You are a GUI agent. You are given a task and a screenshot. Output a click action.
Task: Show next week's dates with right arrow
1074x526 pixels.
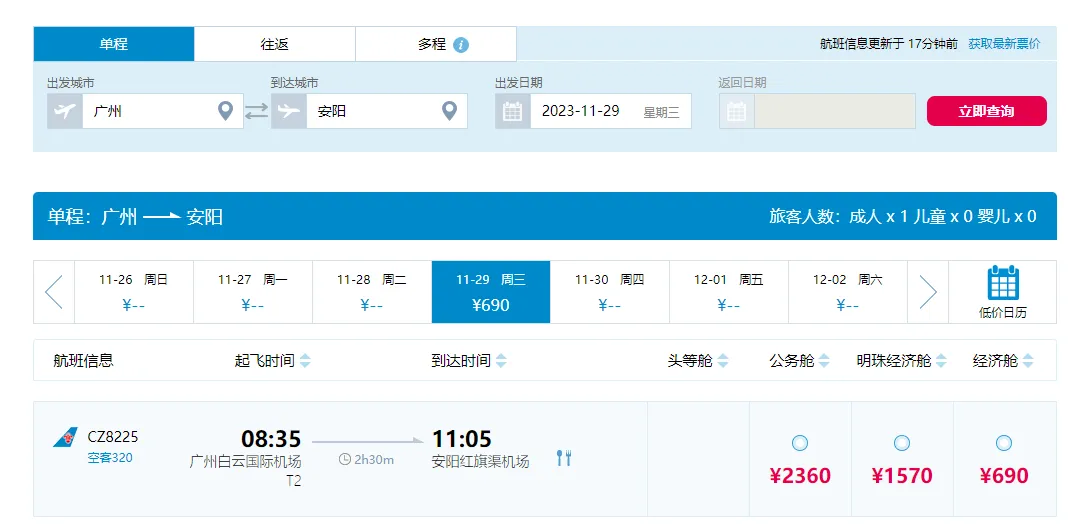928,291
